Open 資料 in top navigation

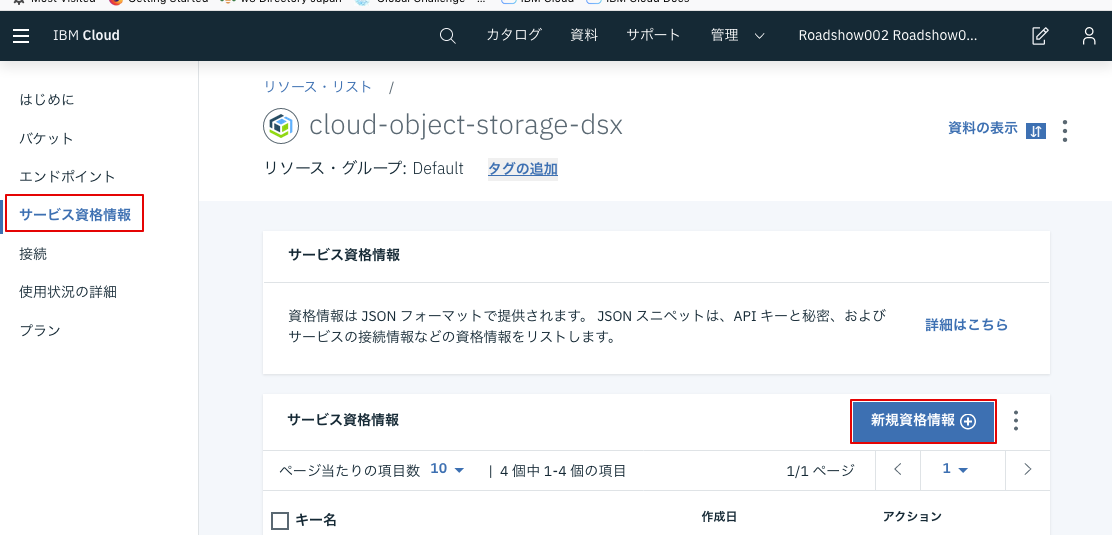tap(584, 35)
